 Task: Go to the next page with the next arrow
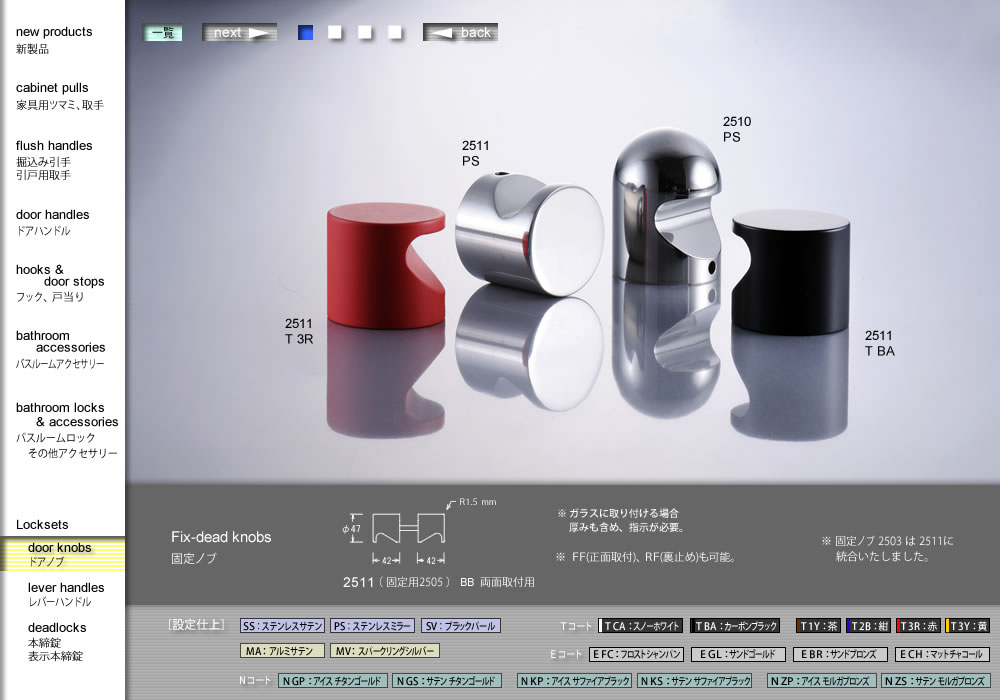pyautogui.click(x=239, y=33)
